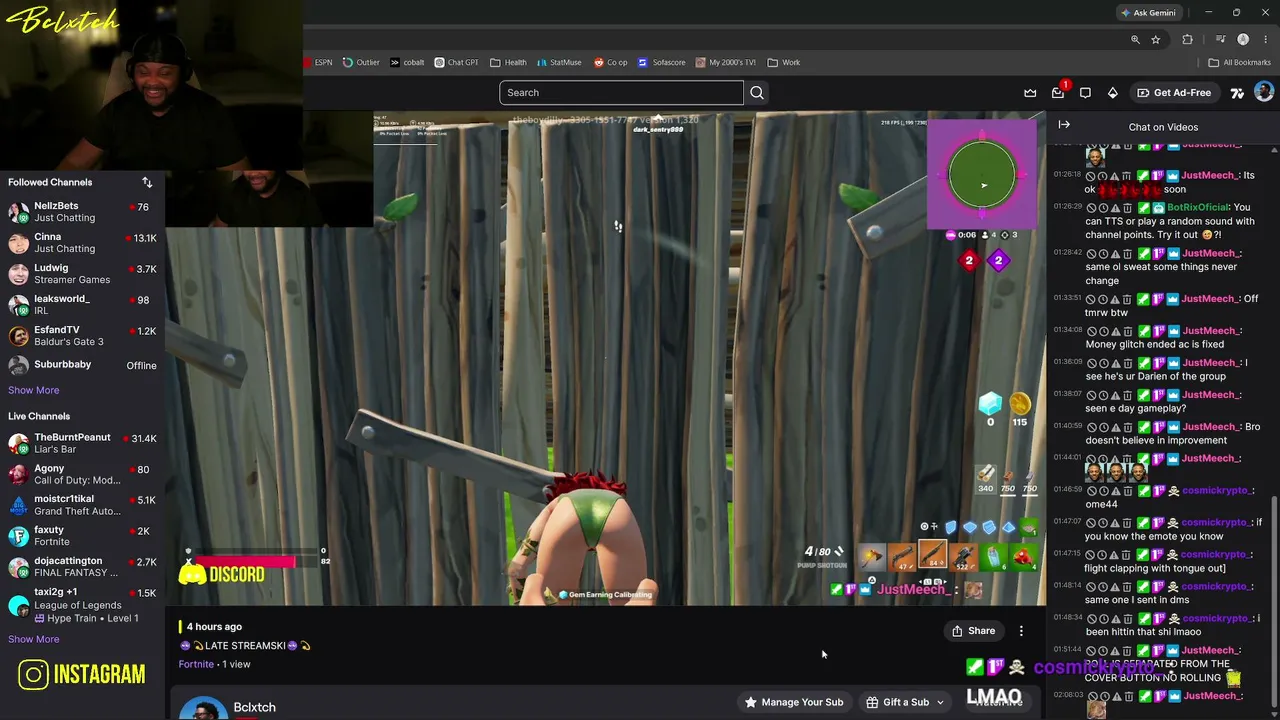Screen dimensions: 1280x720
Task: Click the warn triangle on the 01:36:09 message
Action: 1115,363
